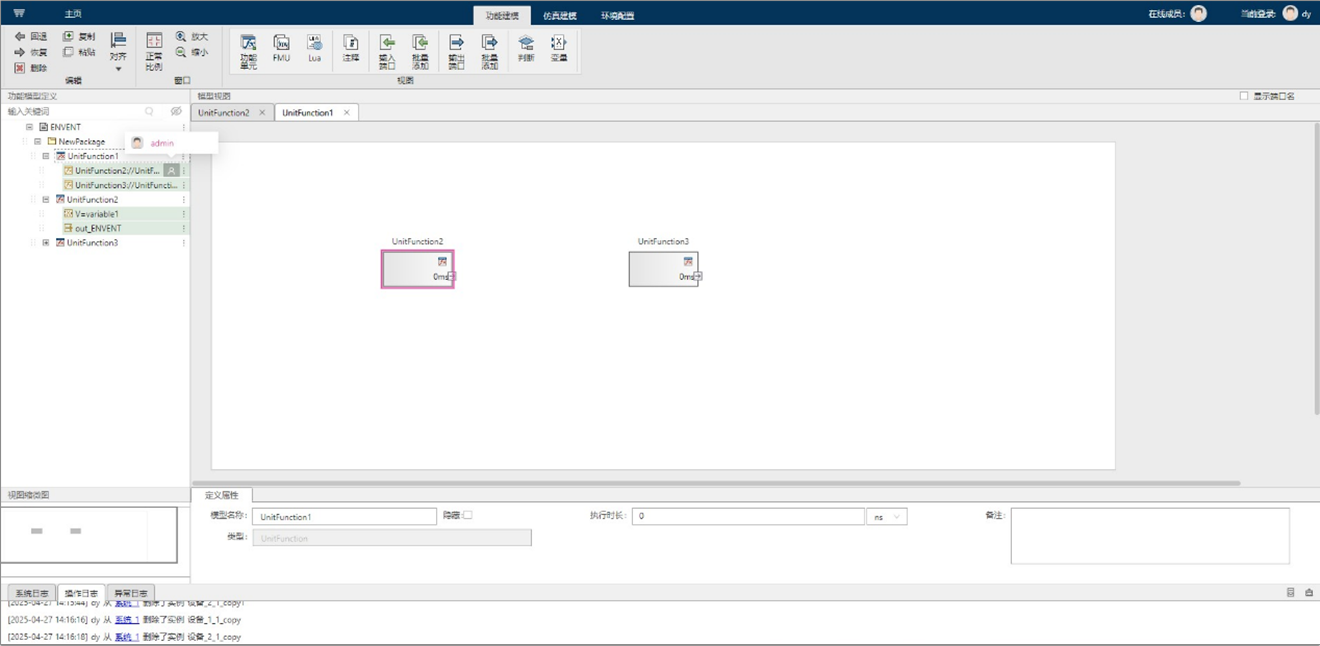Click the 输入端口 input port icon
The width and height of the screenshot is (1320, 646).
[387, 49]
